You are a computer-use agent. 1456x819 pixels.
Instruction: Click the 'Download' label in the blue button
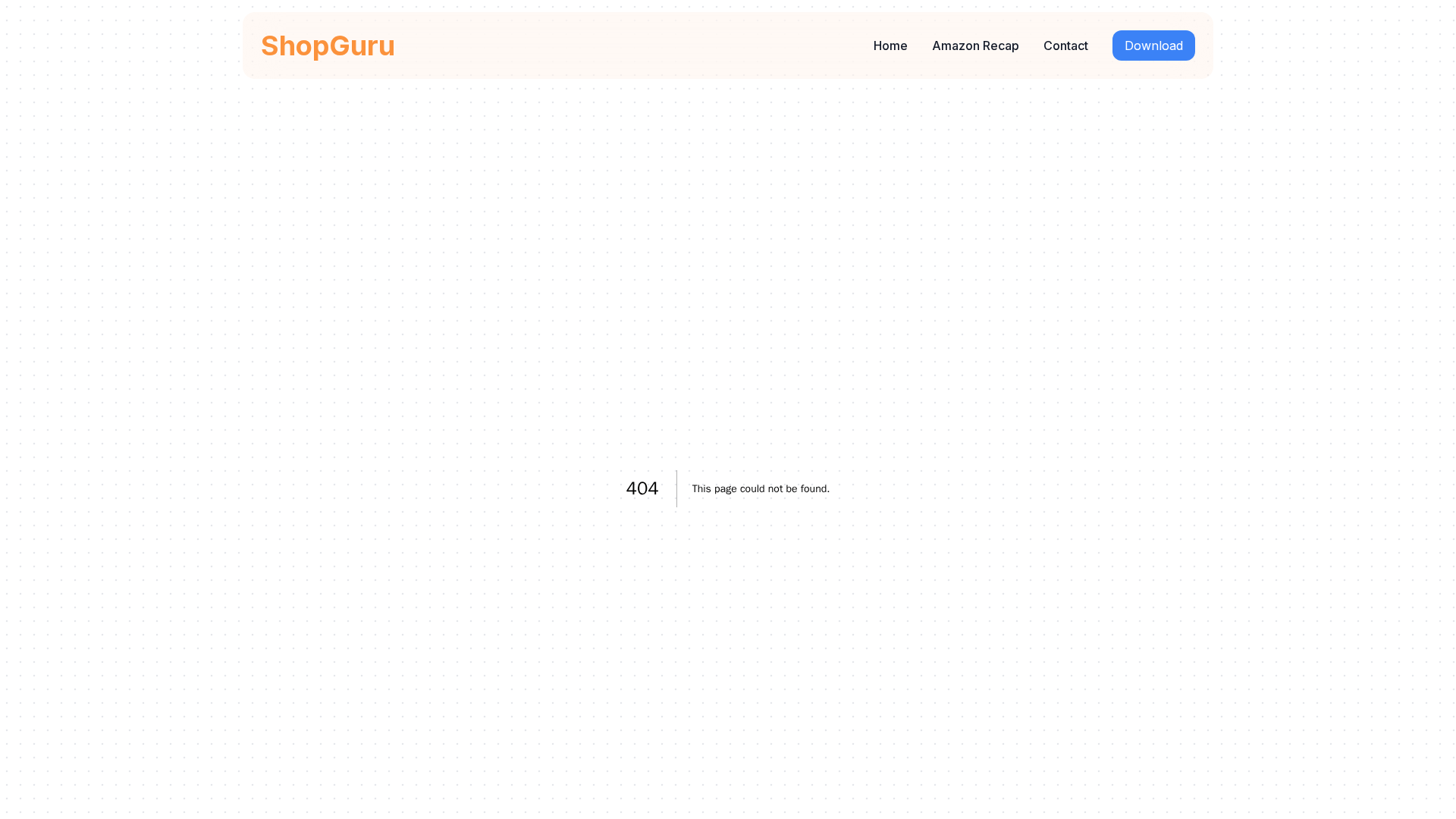tap(1153, 45)
